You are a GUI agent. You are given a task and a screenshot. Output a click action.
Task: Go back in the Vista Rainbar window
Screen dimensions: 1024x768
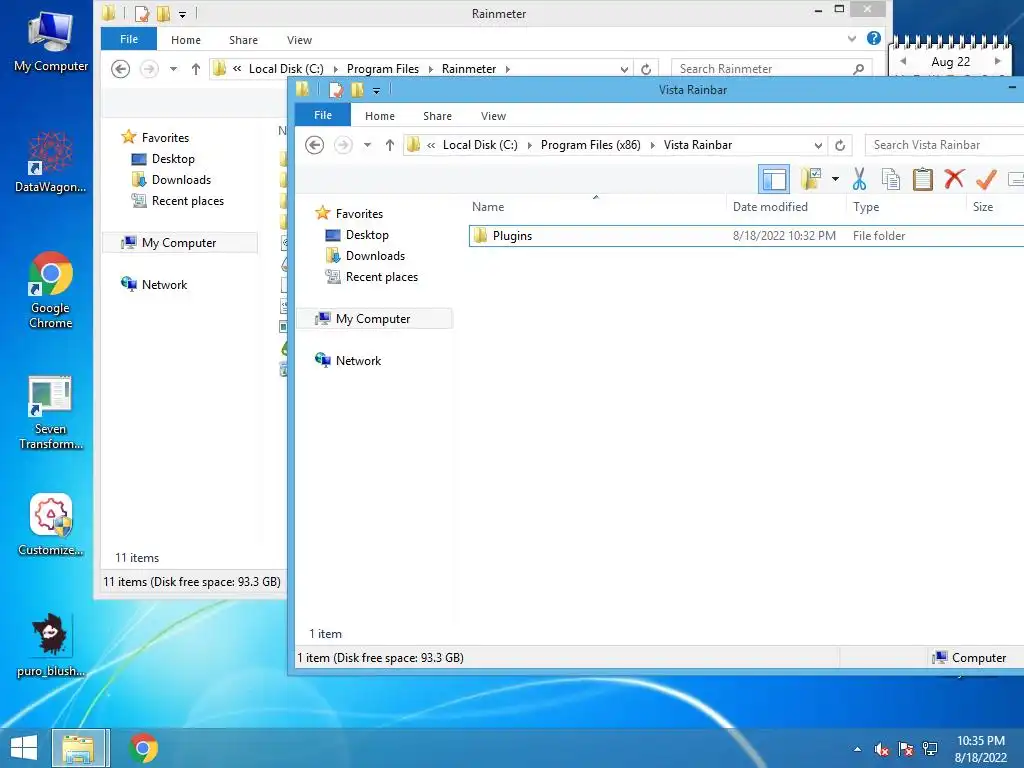315,145
